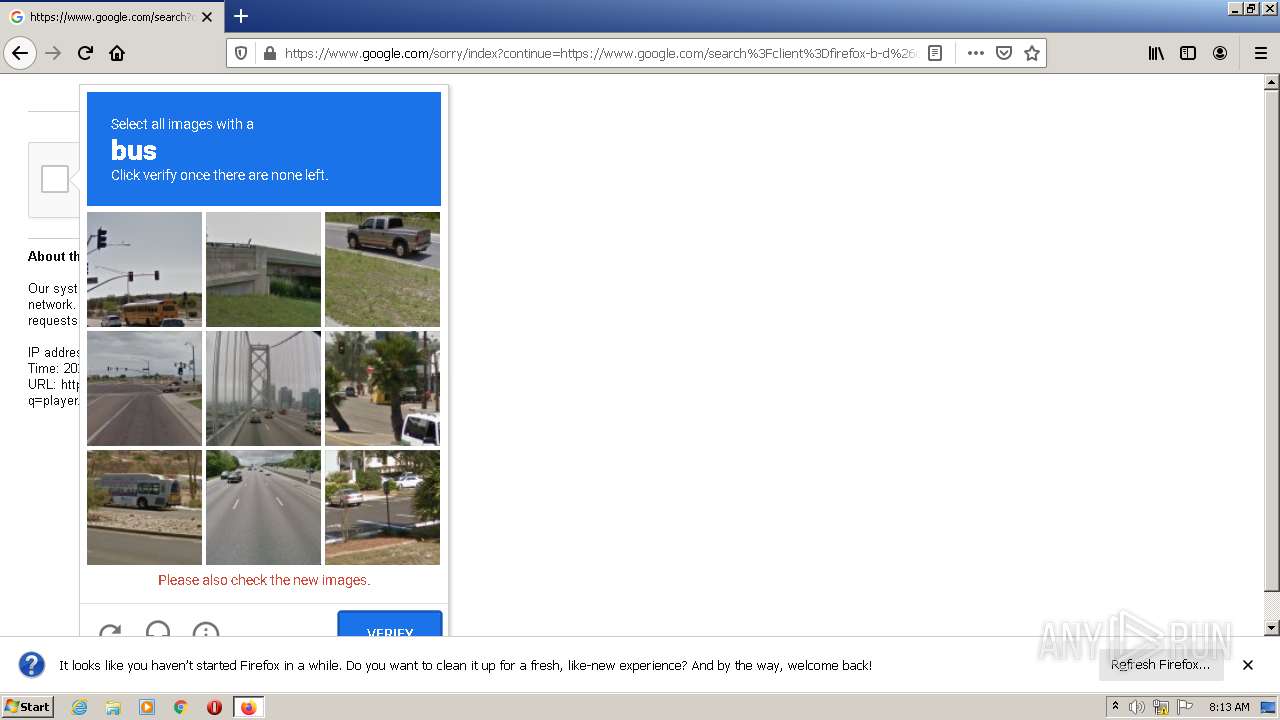Screen dimensions: 1280x720
Task: Show sidebars toolbar icon
Action: [x=1188, y=53]
